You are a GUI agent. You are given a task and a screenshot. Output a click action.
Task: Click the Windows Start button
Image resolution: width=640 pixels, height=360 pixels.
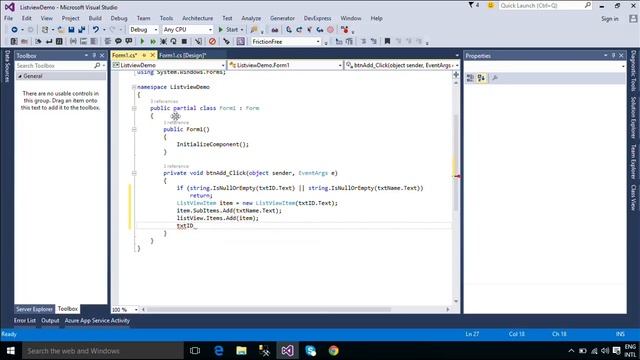(11, 351)
